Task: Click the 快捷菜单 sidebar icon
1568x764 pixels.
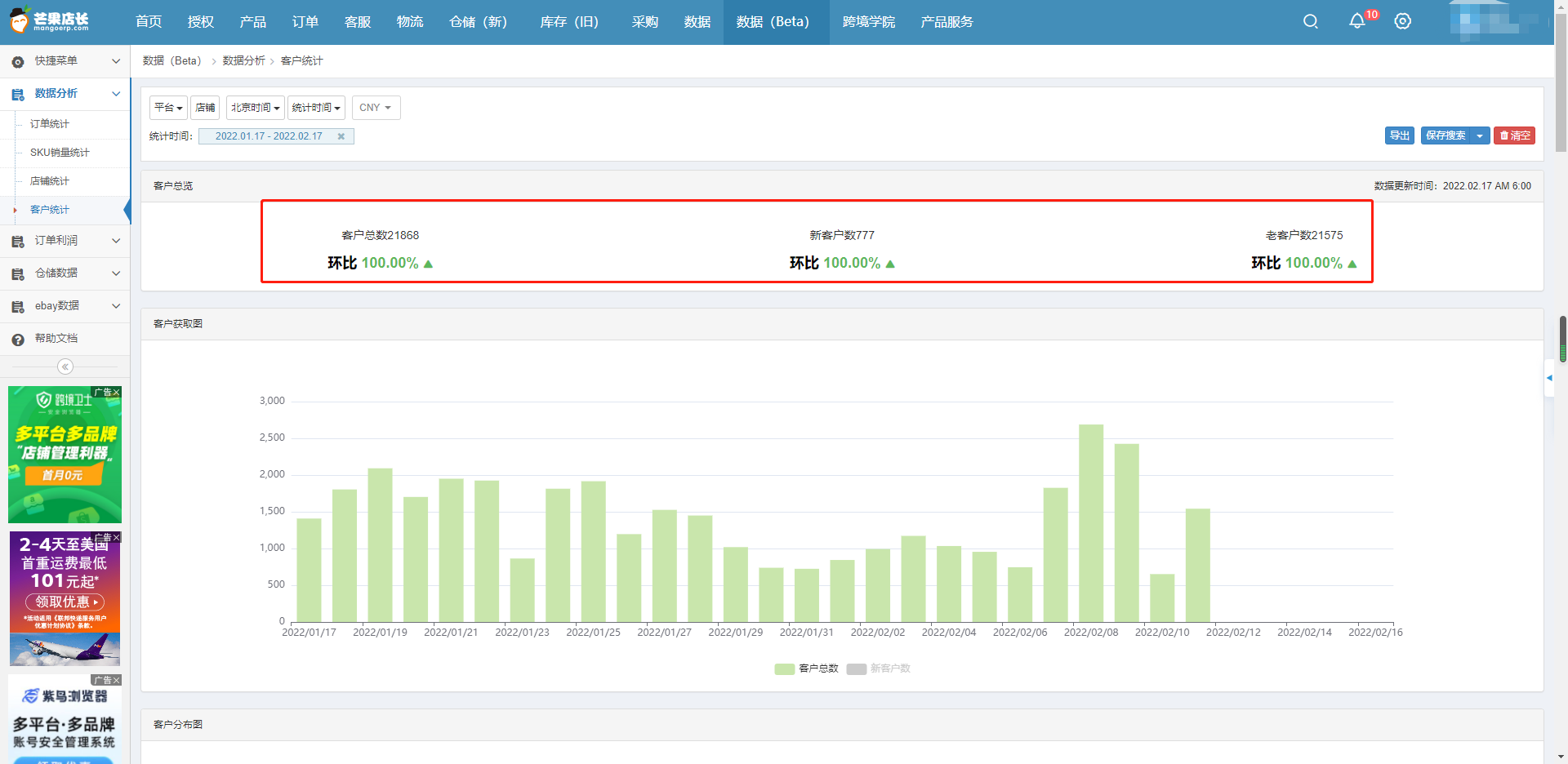Action: point(18,62)
